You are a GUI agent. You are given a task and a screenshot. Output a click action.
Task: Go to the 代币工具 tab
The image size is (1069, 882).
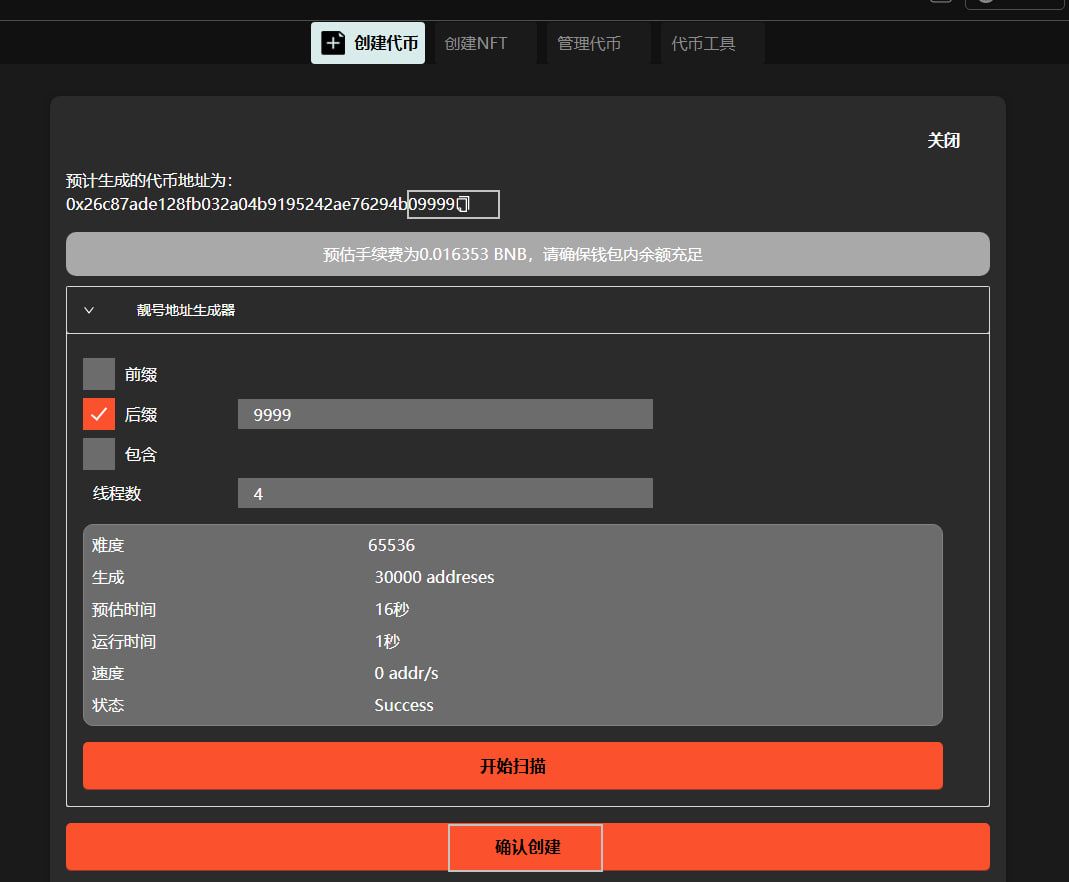coord(703,44)
